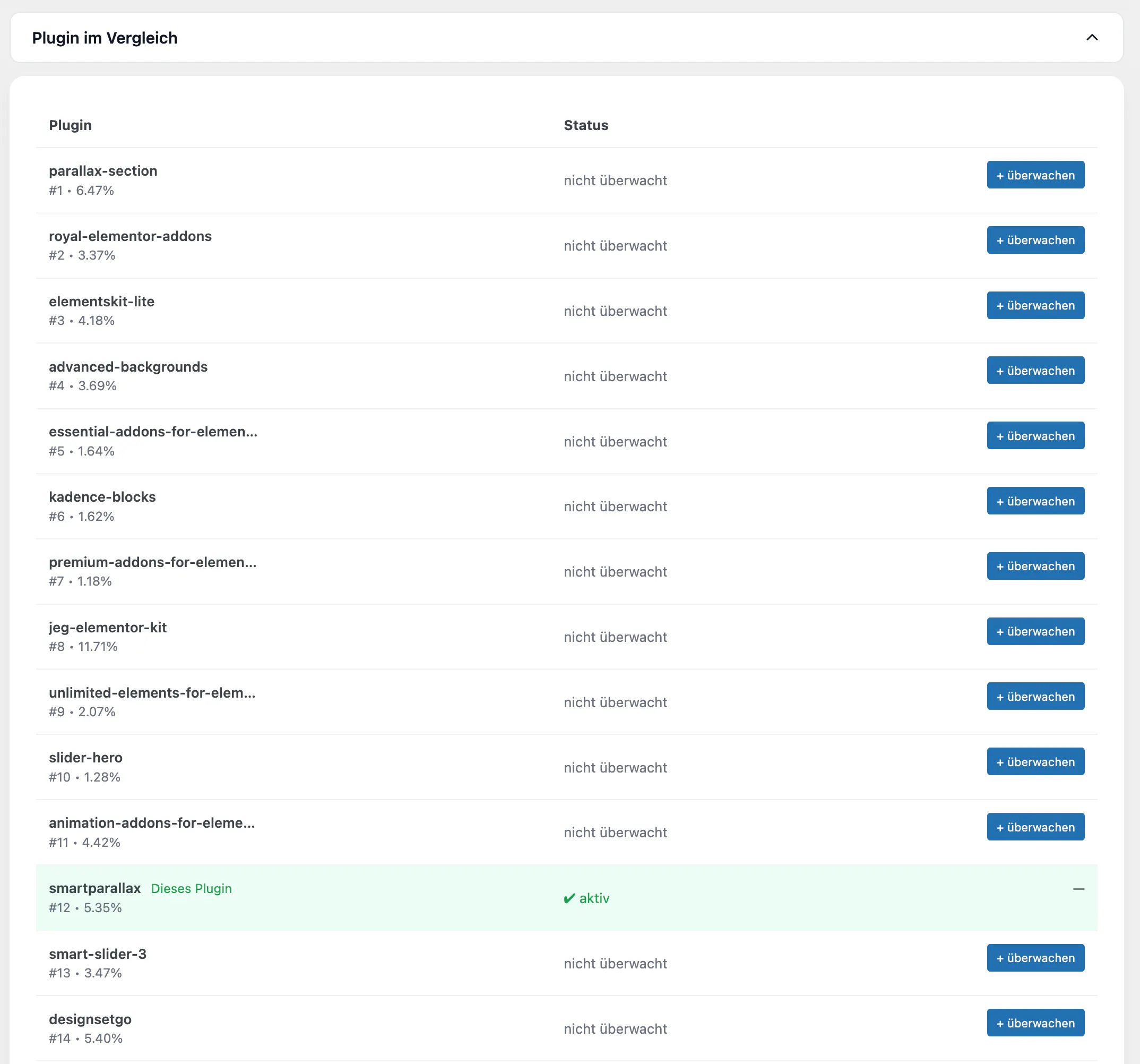1140x1064 pixels.
Task: Click rank text #7 • 1.18%
Action: [x=80, y=581]
